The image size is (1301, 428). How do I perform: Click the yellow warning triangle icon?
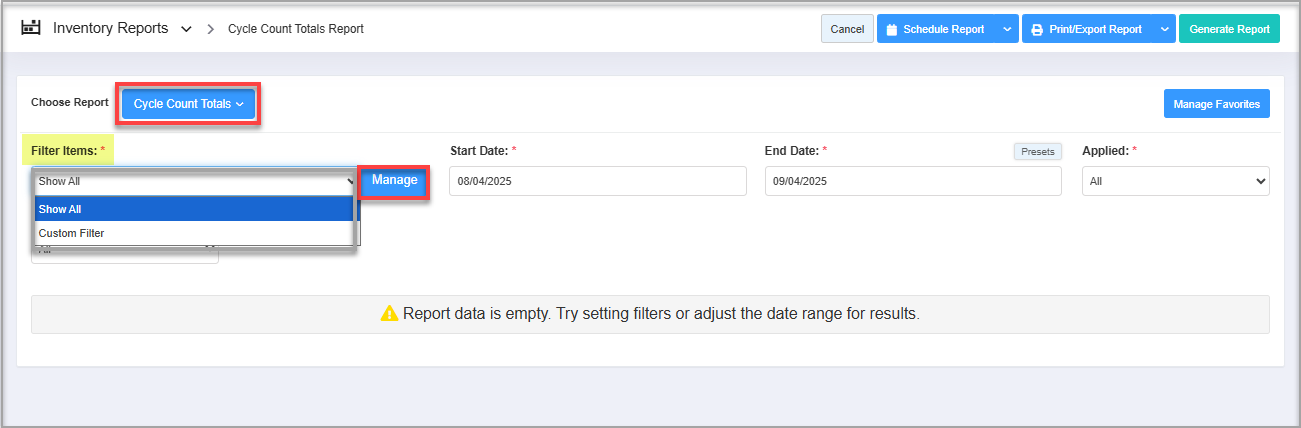[389, 313]
